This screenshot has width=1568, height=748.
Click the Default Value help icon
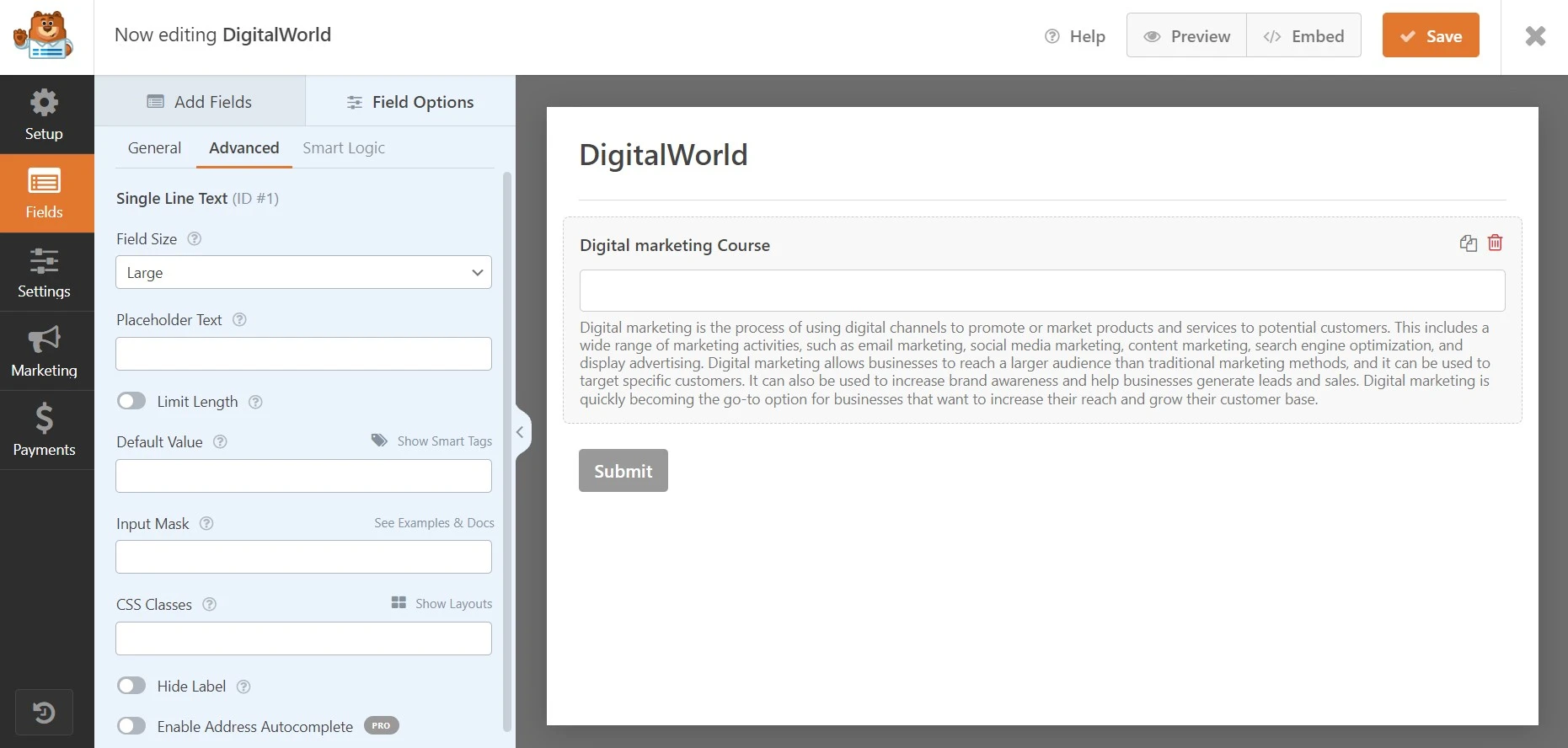(x=220, y=441)
